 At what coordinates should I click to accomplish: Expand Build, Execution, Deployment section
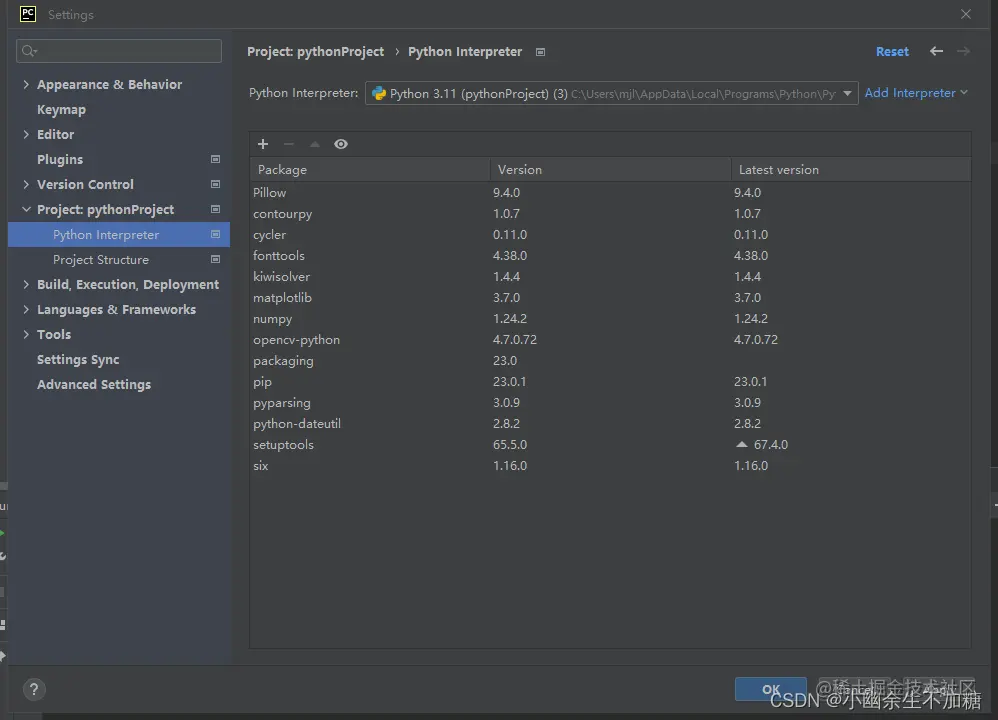[26, 285]
